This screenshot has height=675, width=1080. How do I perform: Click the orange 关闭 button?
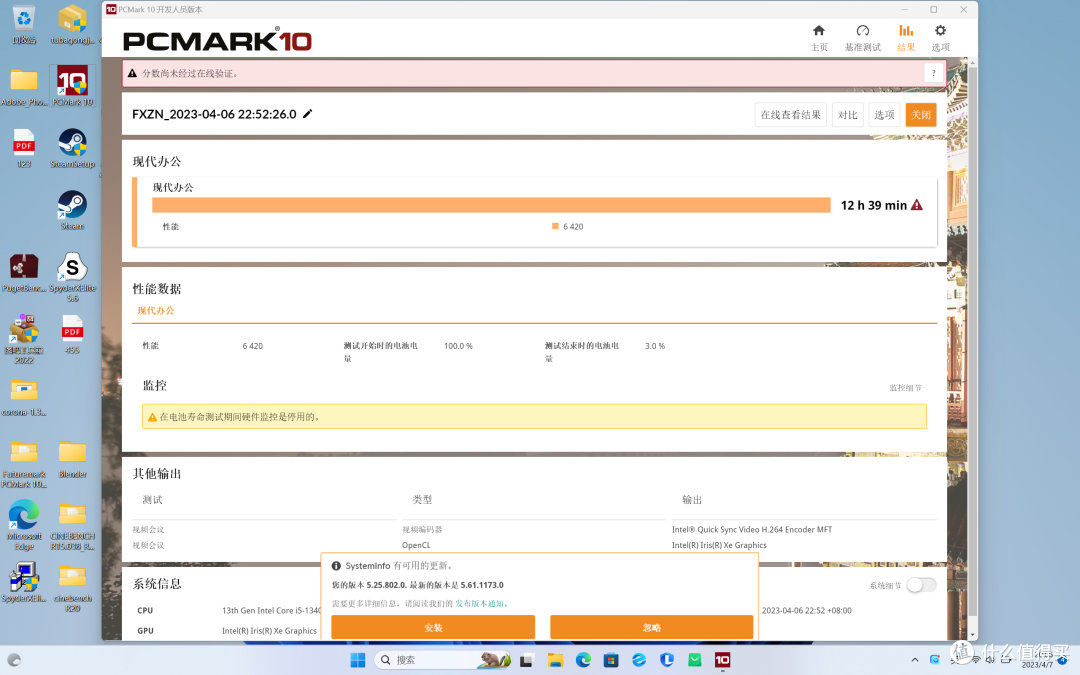[x=921, y=114]
